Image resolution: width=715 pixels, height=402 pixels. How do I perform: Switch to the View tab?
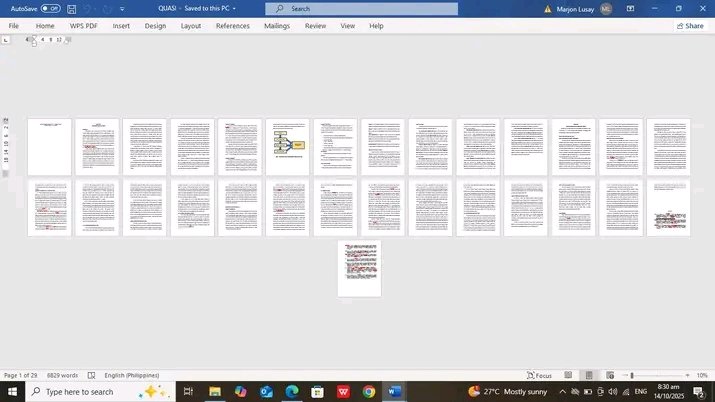[347, 26]
